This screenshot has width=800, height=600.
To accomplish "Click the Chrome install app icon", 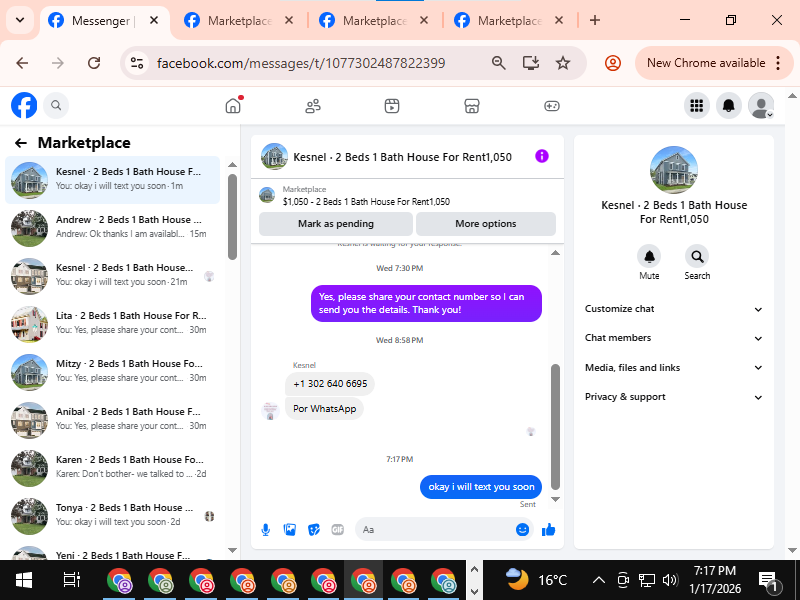I will tap(531, 63).
